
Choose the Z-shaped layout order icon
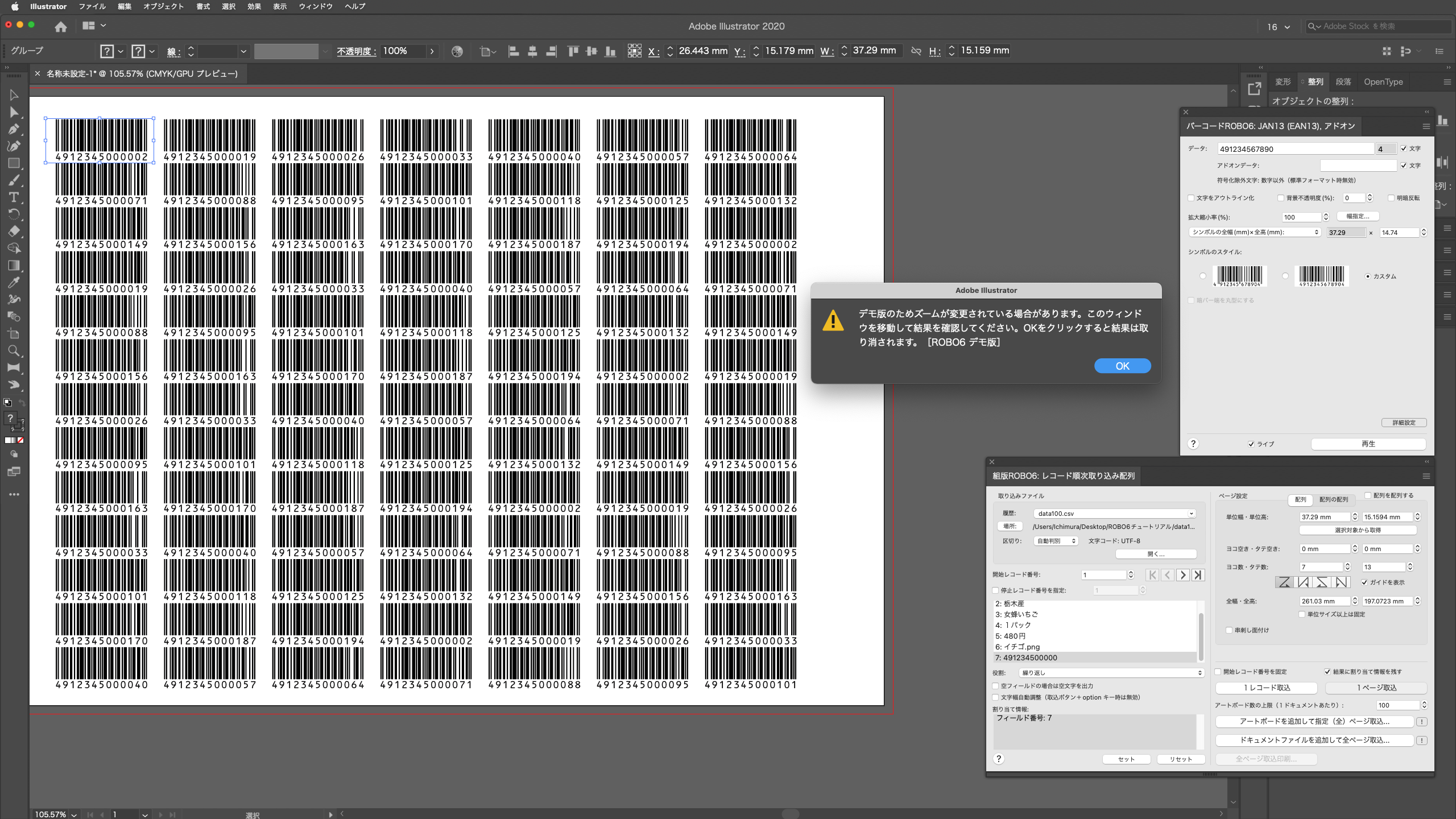click(1284, 582)
